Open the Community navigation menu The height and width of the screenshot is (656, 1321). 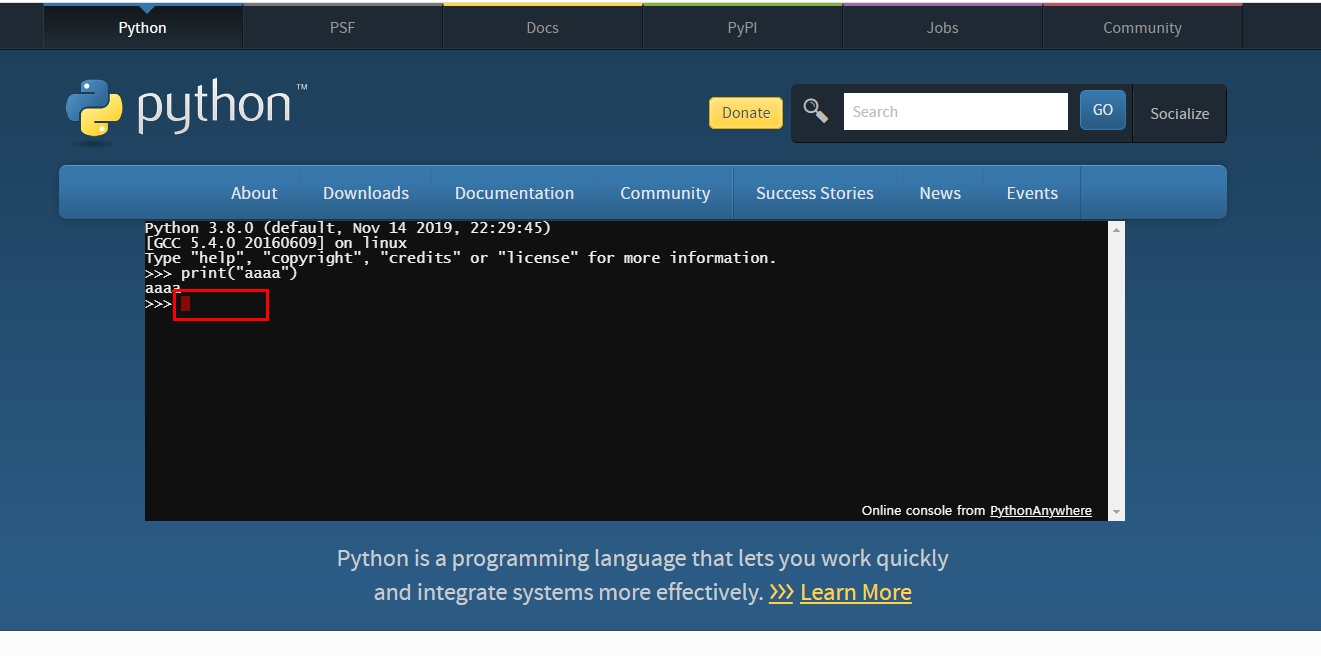pyautogui.click(x=665, y=193)
